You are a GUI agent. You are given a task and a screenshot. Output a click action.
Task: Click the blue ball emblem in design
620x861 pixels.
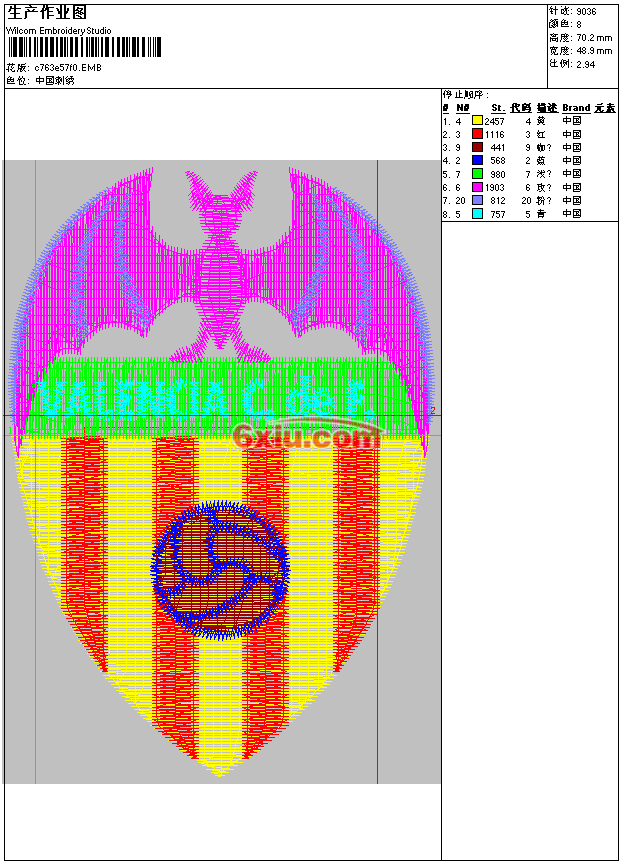pyautogui.click(x=220, y=569)
